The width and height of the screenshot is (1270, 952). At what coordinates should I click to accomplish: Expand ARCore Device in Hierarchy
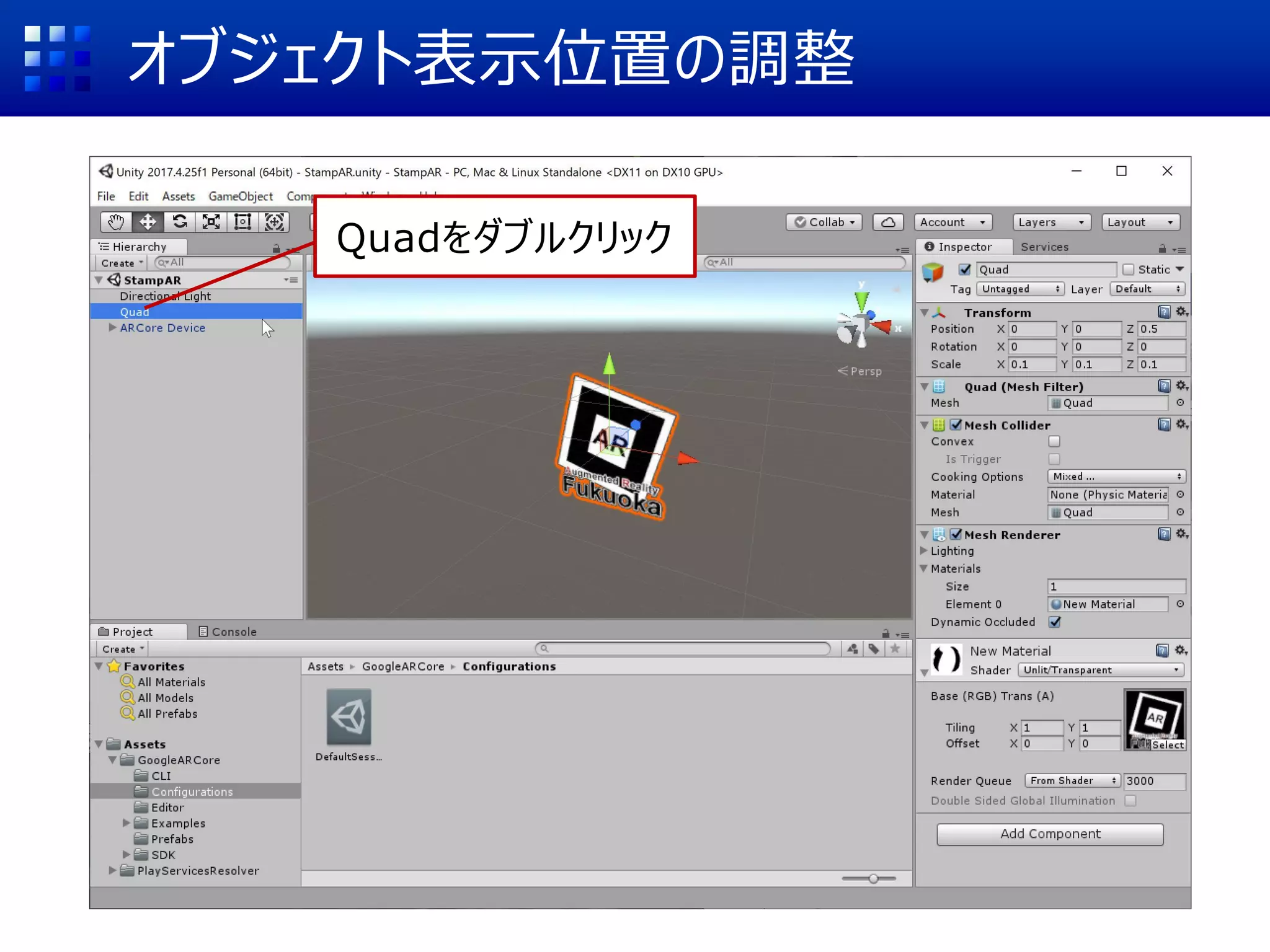pyautogui.click(x=112, y=327)
